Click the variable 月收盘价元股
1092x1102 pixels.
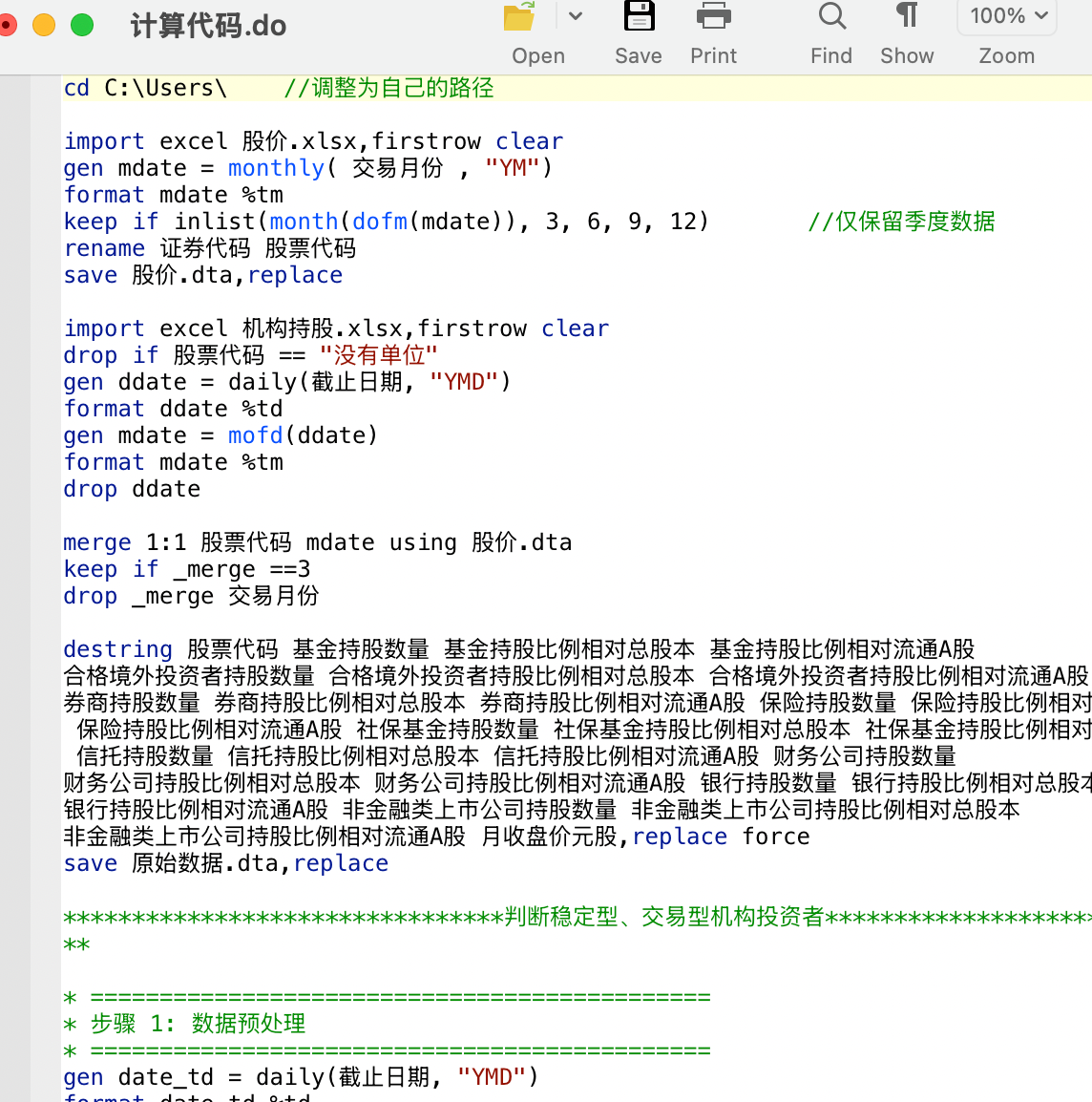(549, 837)
